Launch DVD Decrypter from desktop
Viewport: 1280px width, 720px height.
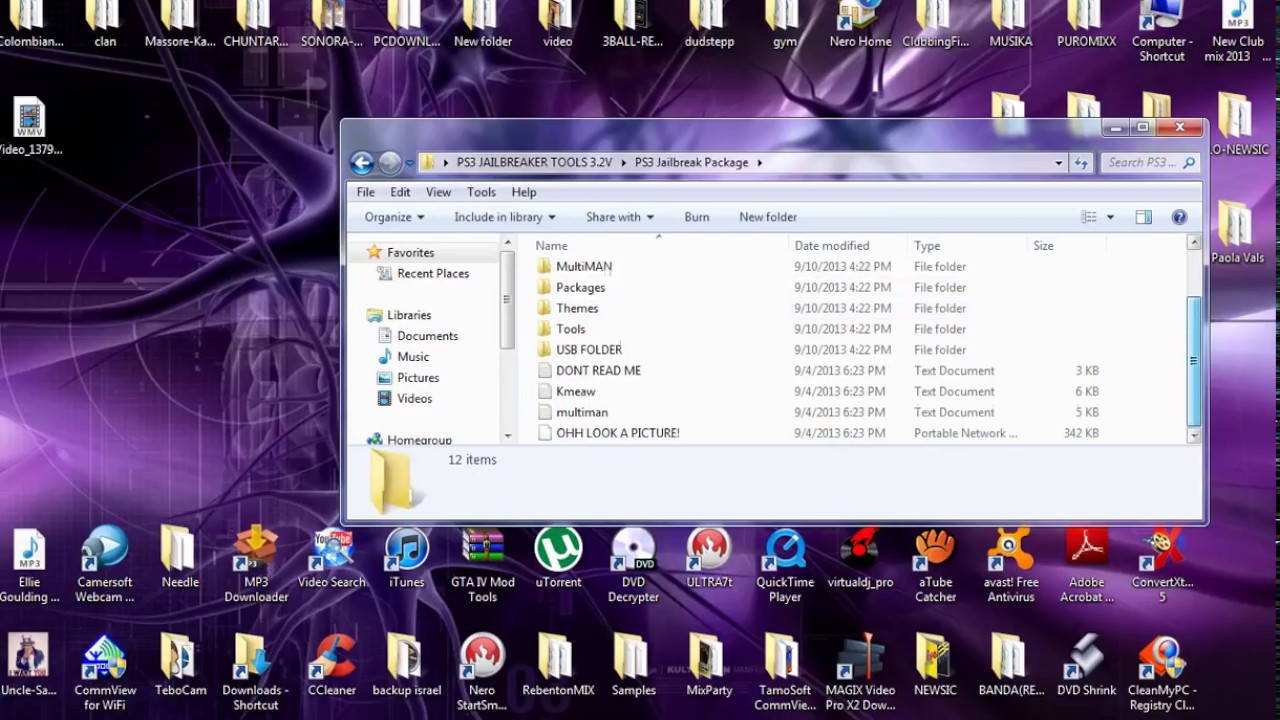pyautogui.click(x=633, y=567)
